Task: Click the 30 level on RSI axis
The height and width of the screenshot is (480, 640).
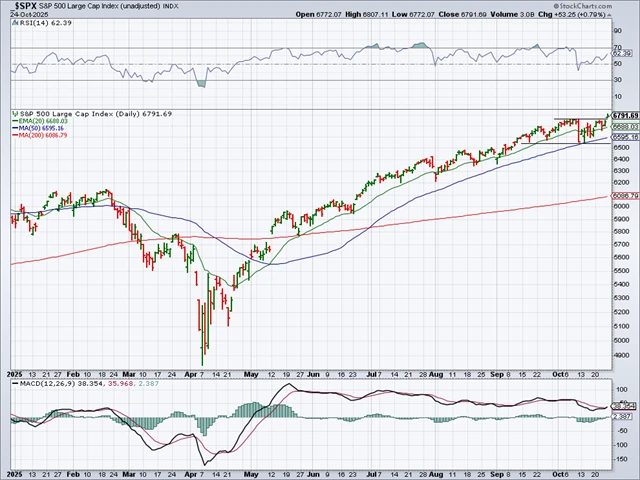Action: click(618, 80)
